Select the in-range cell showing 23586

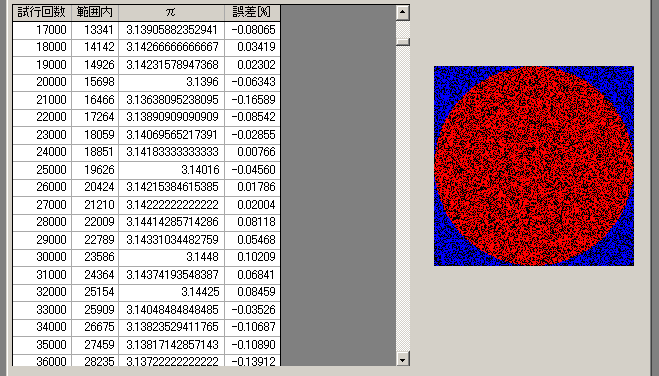(95, 257)
